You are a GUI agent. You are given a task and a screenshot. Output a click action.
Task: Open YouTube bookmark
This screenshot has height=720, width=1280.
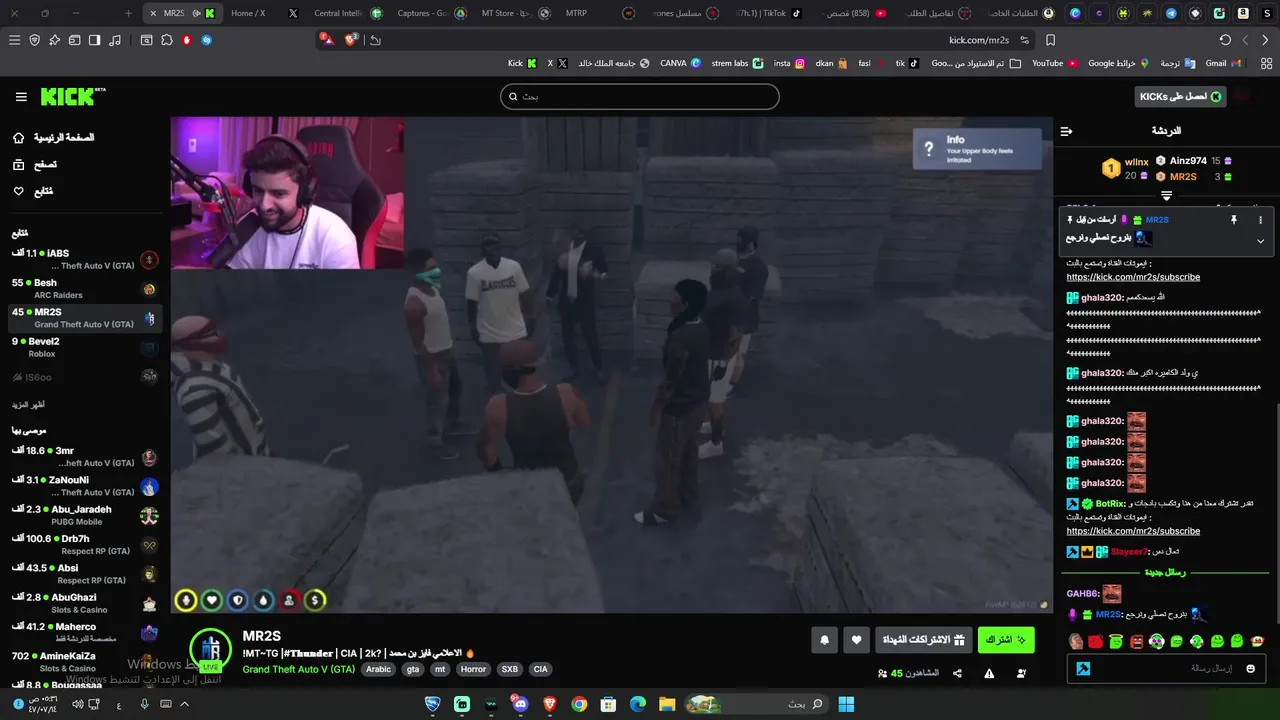coord(1055,63)
